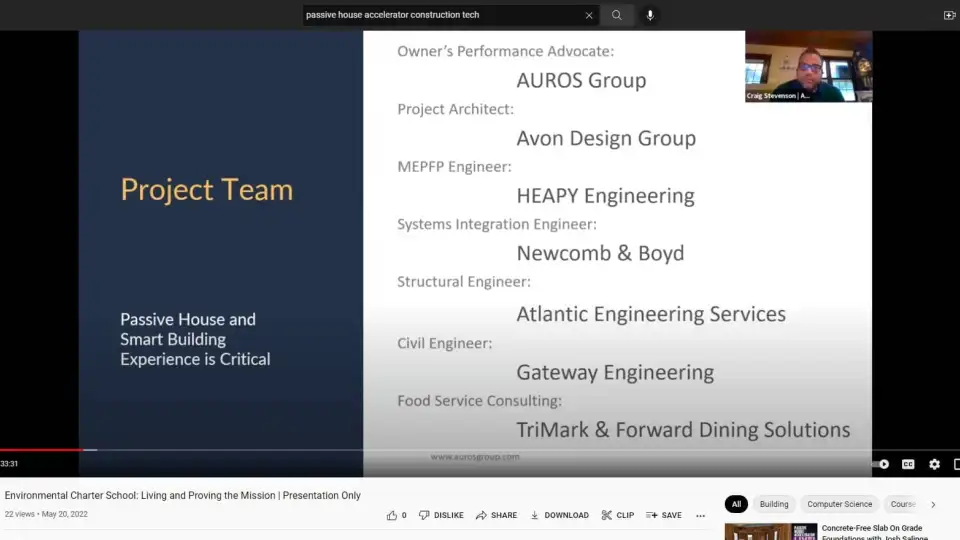960x540 pixels.
Task: Open the player settings gear
Action: click(x=934, y=464)
